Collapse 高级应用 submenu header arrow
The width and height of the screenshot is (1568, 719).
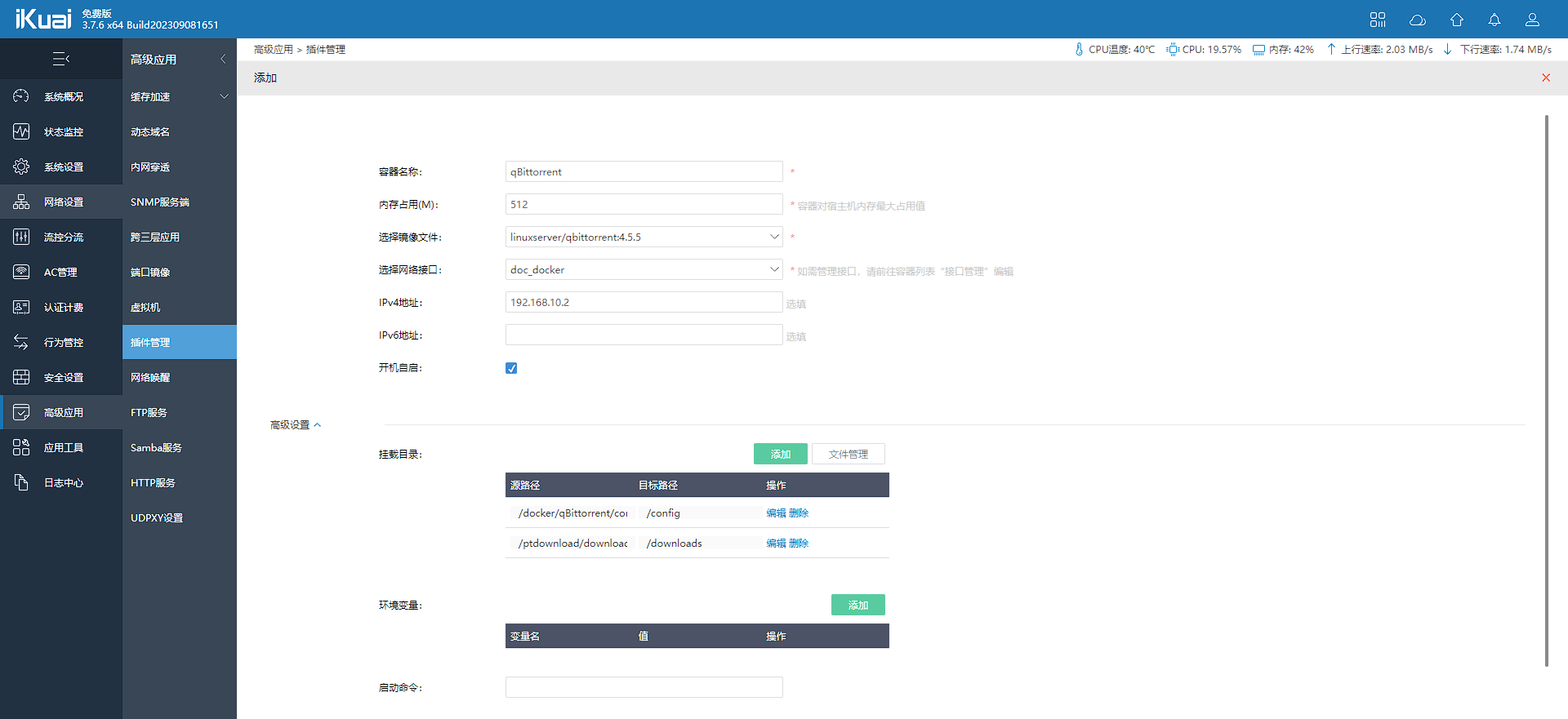[x=223, y=59]
